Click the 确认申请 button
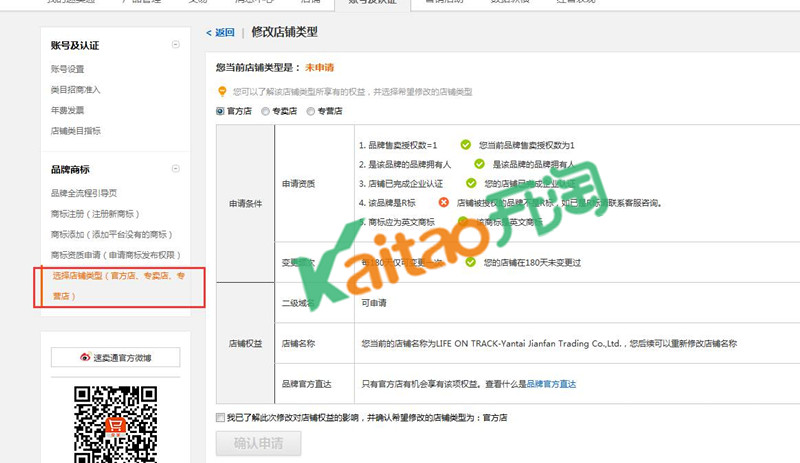The image size is (800, 463). click(x=259, y=443)
